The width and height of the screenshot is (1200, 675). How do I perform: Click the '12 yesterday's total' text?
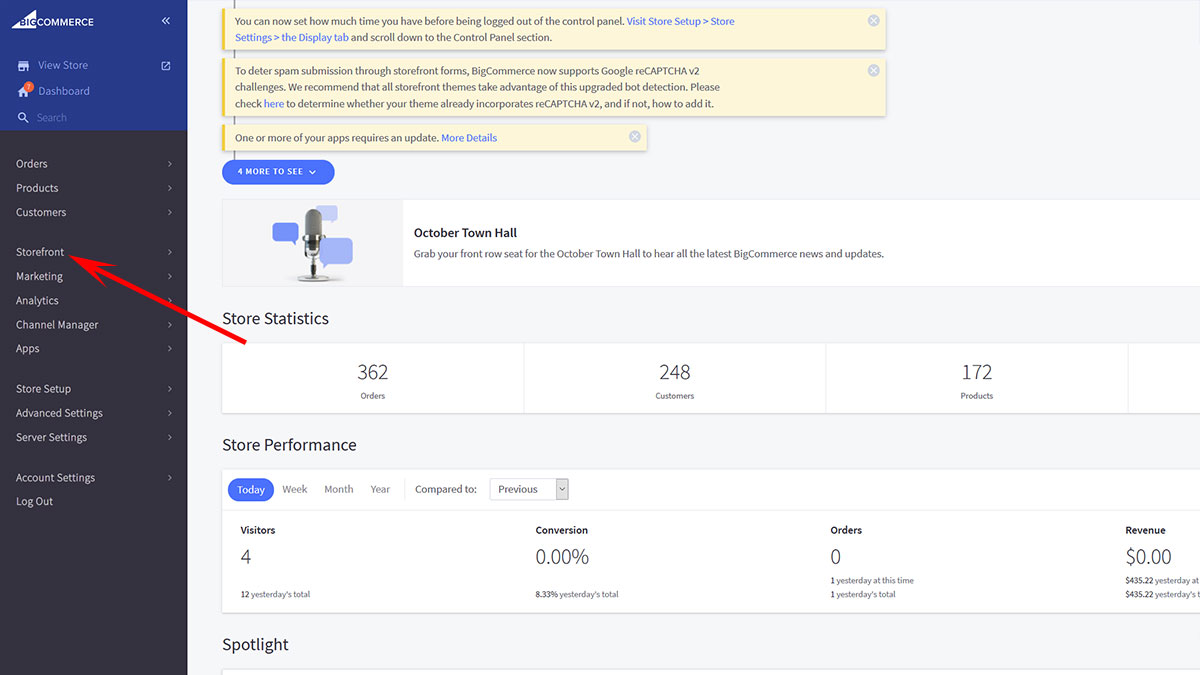point(275,595)
